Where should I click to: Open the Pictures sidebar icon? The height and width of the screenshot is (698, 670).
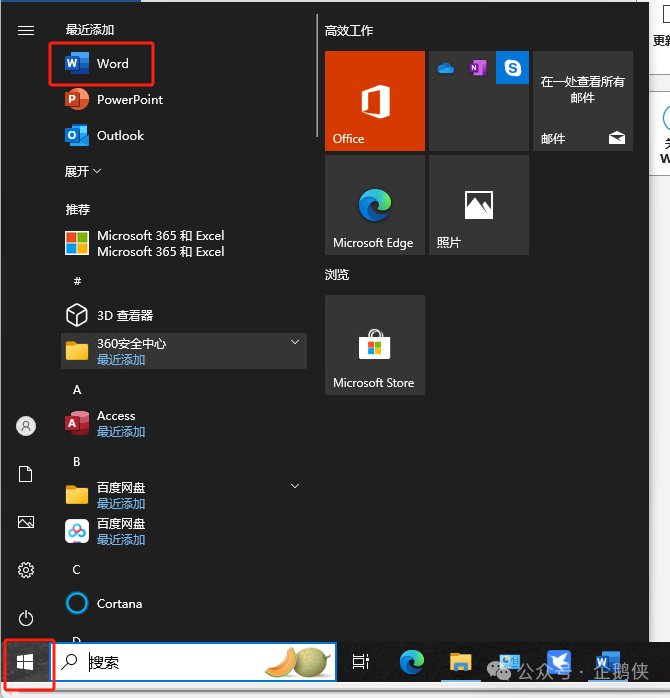point(26,522)
